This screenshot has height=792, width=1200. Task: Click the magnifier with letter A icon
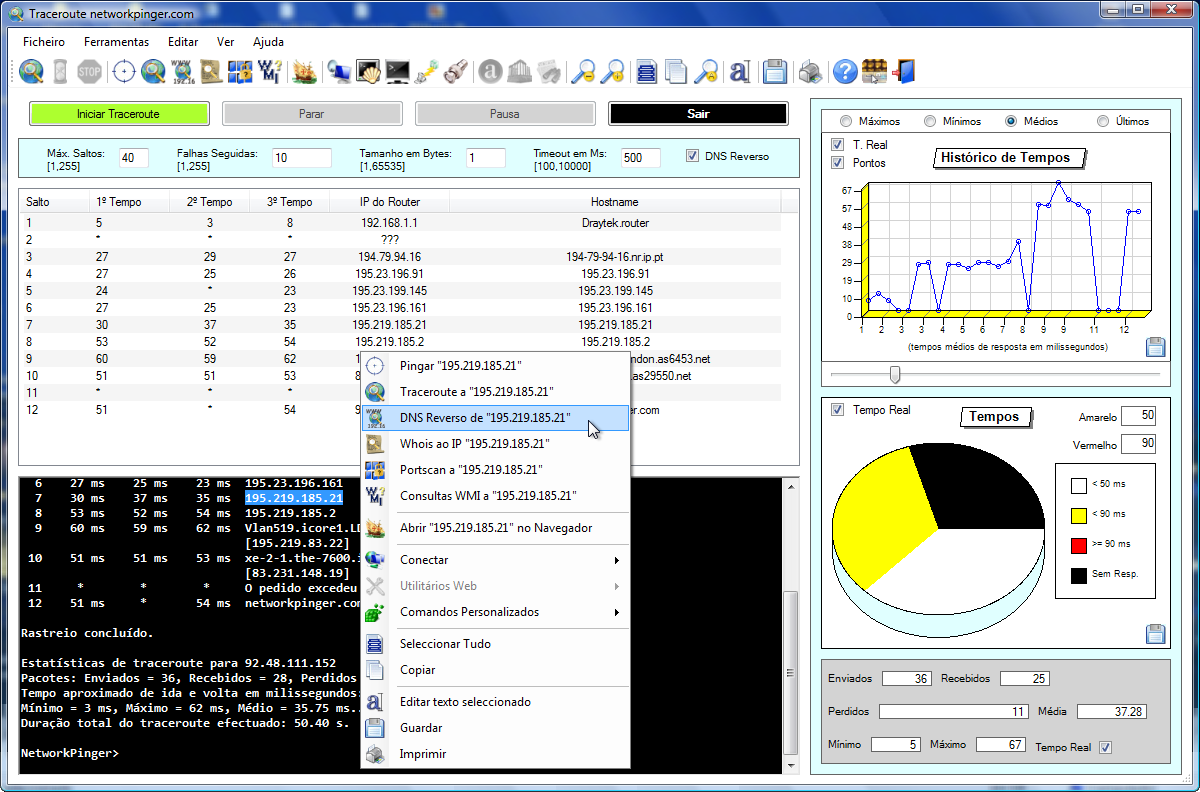[x=706, y=71]
